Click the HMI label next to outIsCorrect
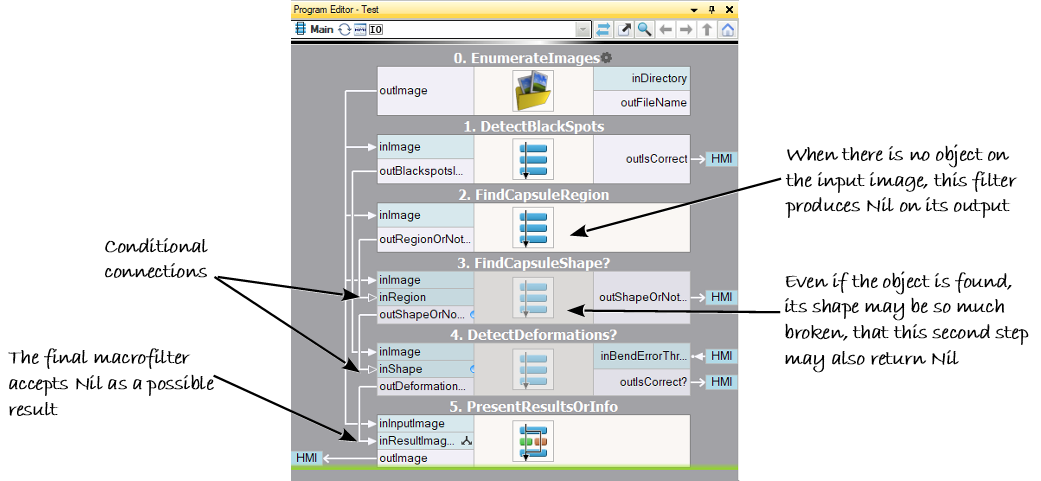The image size is (1041, 481). click(x=721, y=159)
